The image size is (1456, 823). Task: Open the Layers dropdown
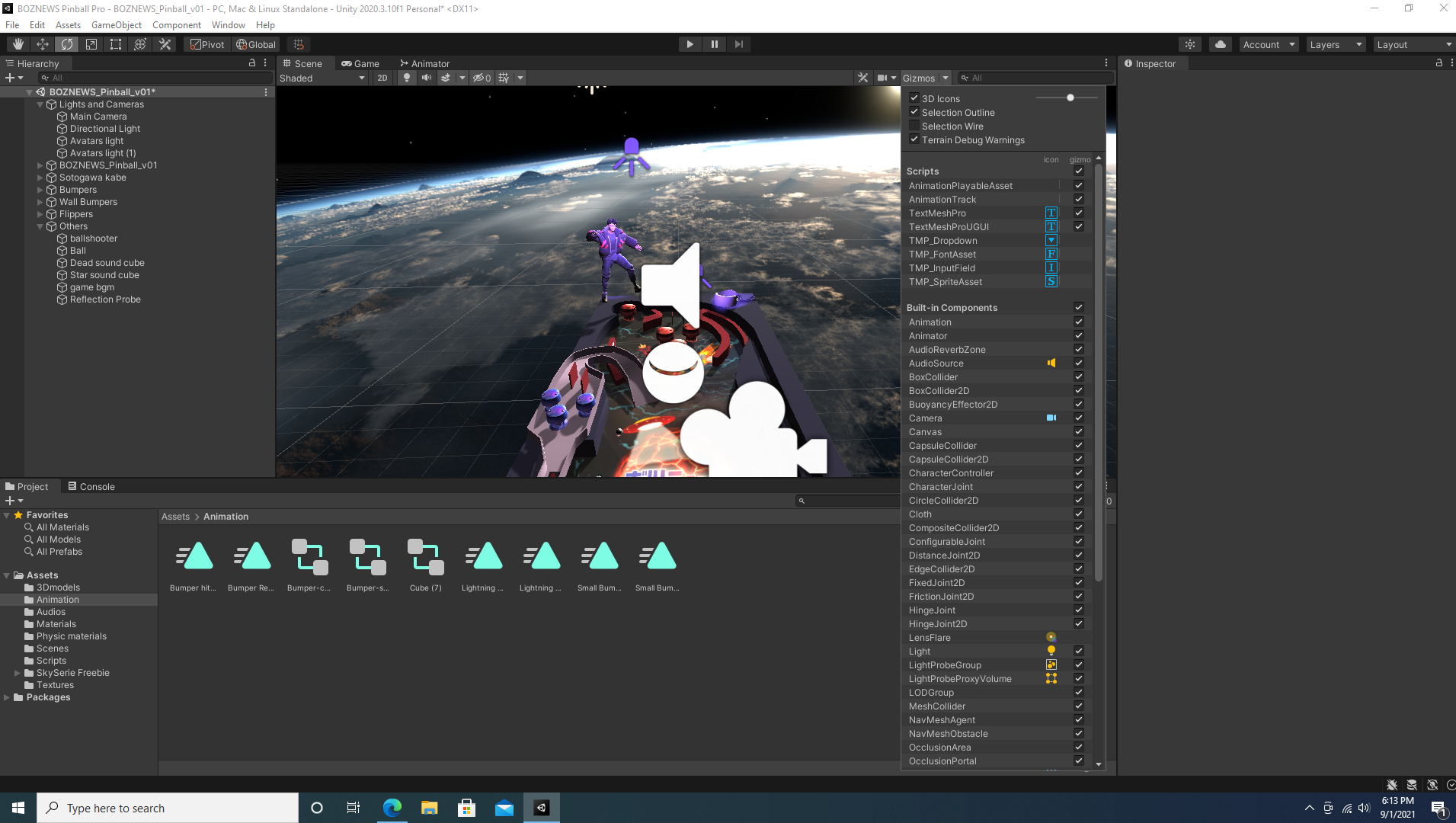1336,45
